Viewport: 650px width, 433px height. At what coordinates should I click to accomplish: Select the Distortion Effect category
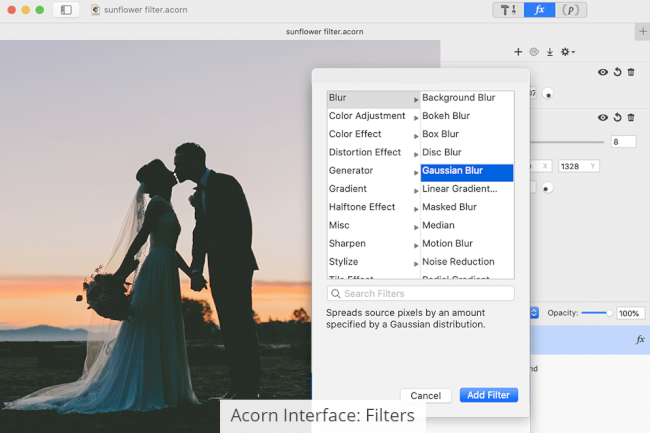point(374,152)
